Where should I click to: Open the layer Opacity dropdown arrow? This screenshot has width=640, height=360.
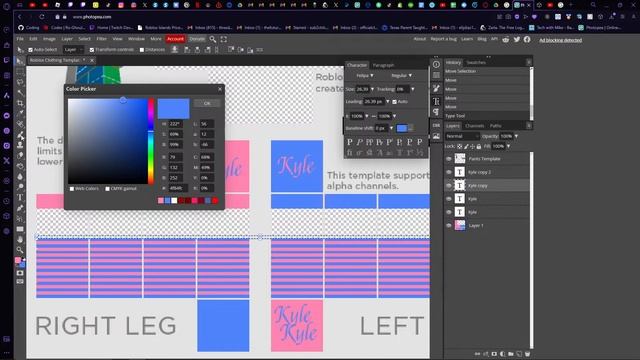click(x=516, y=136)
